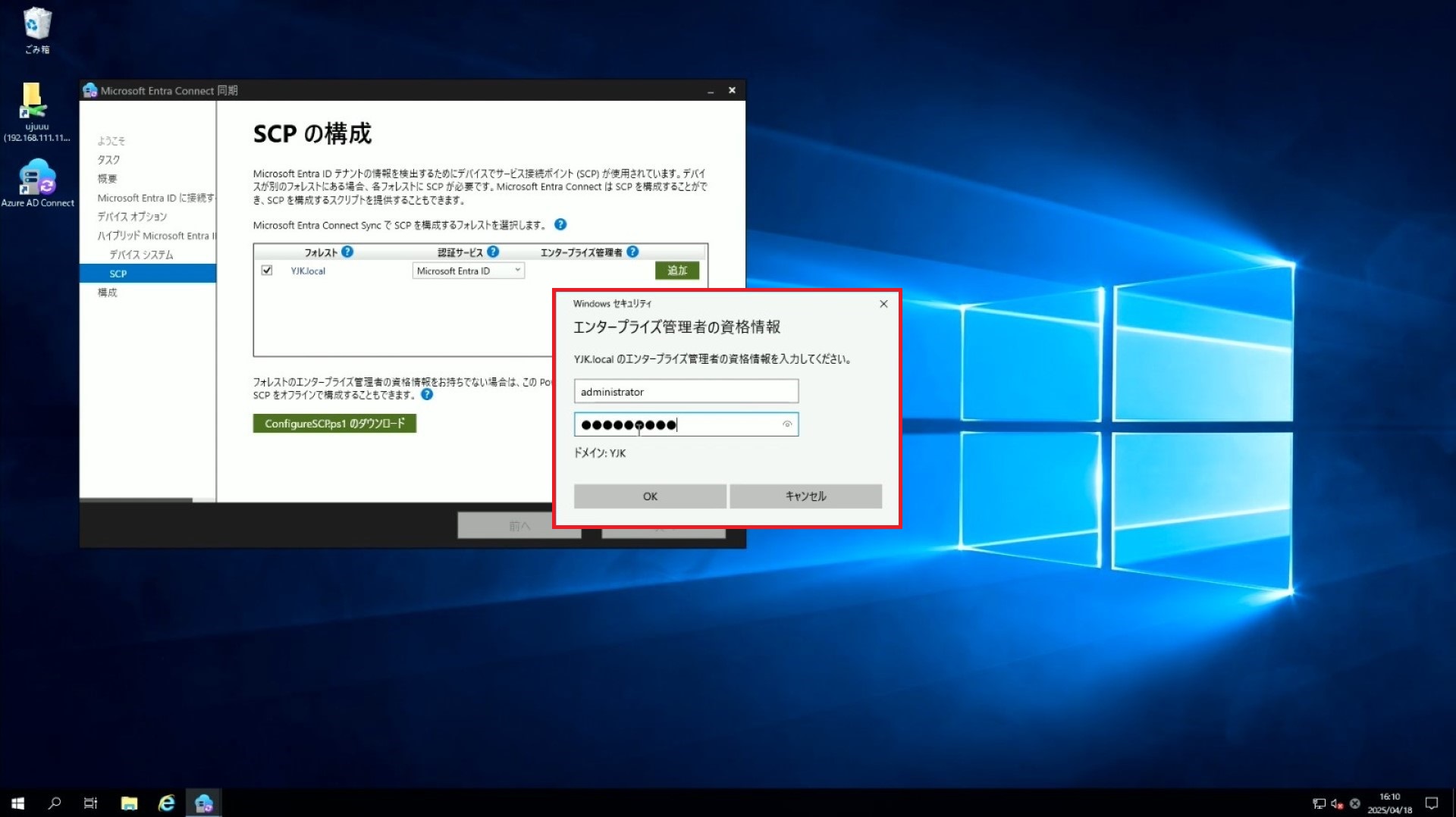Click help icon after offline SCP configuration text
The image size is (1456, 817).
427,394
